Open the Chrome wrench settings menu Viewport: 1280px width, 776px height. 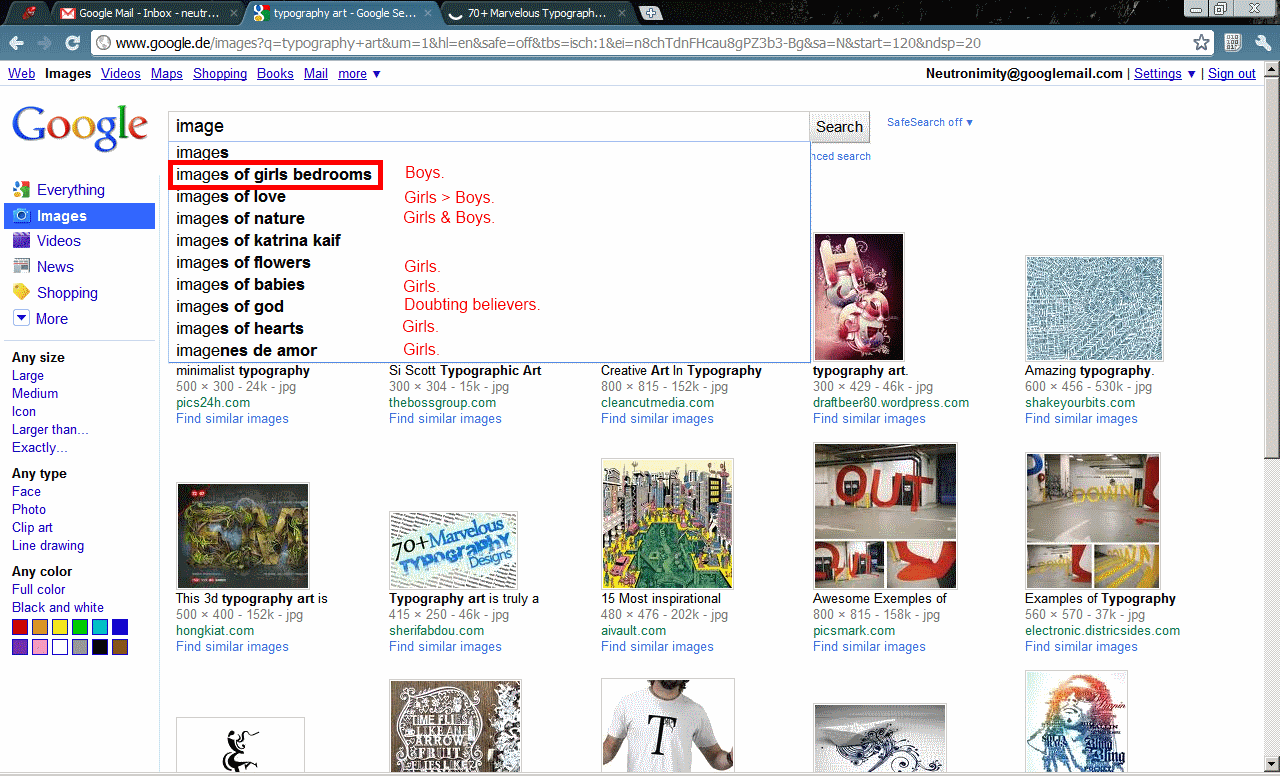tap(1262, 43)
